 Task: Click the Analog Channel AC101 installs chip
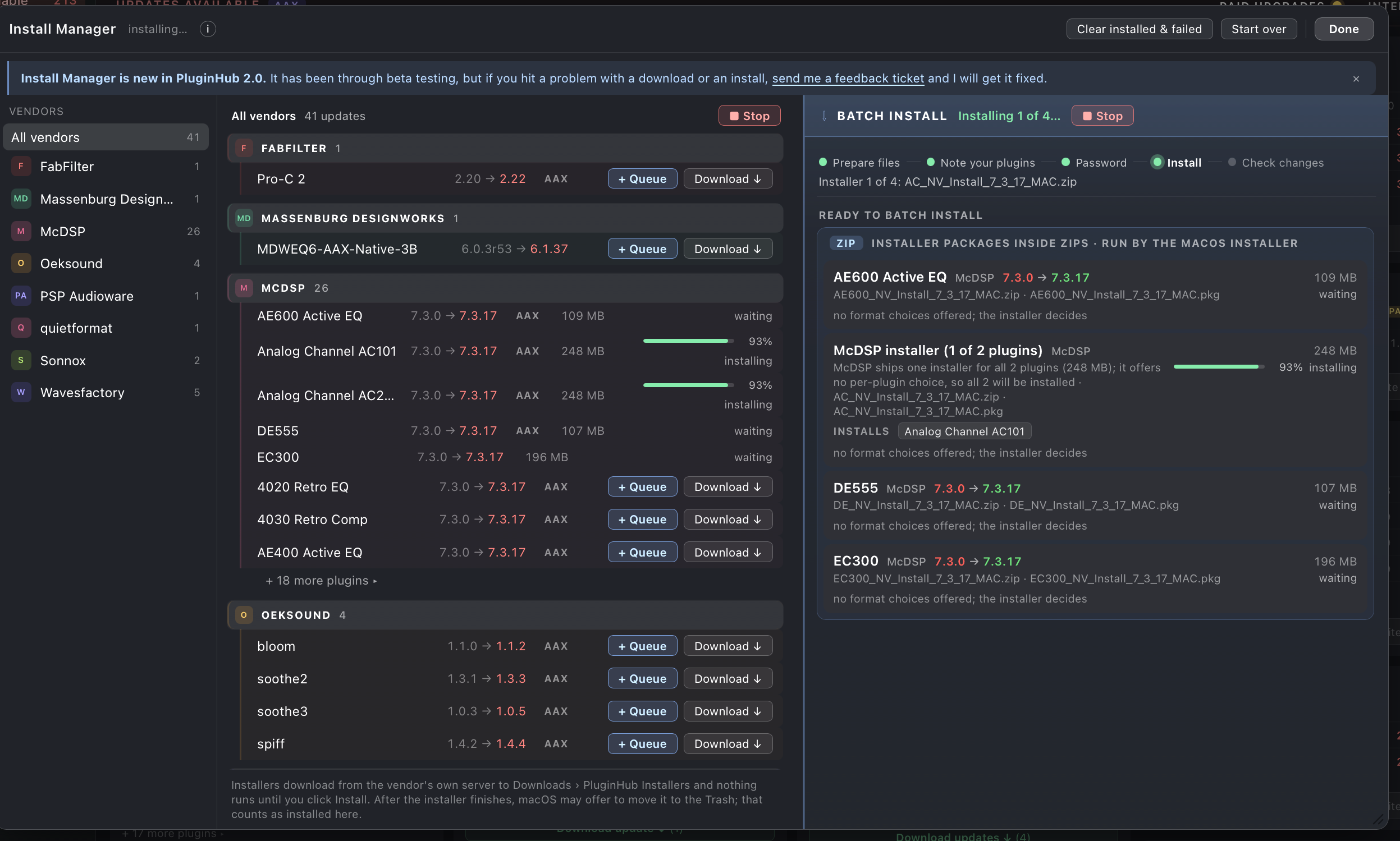(x=964, y=431)
